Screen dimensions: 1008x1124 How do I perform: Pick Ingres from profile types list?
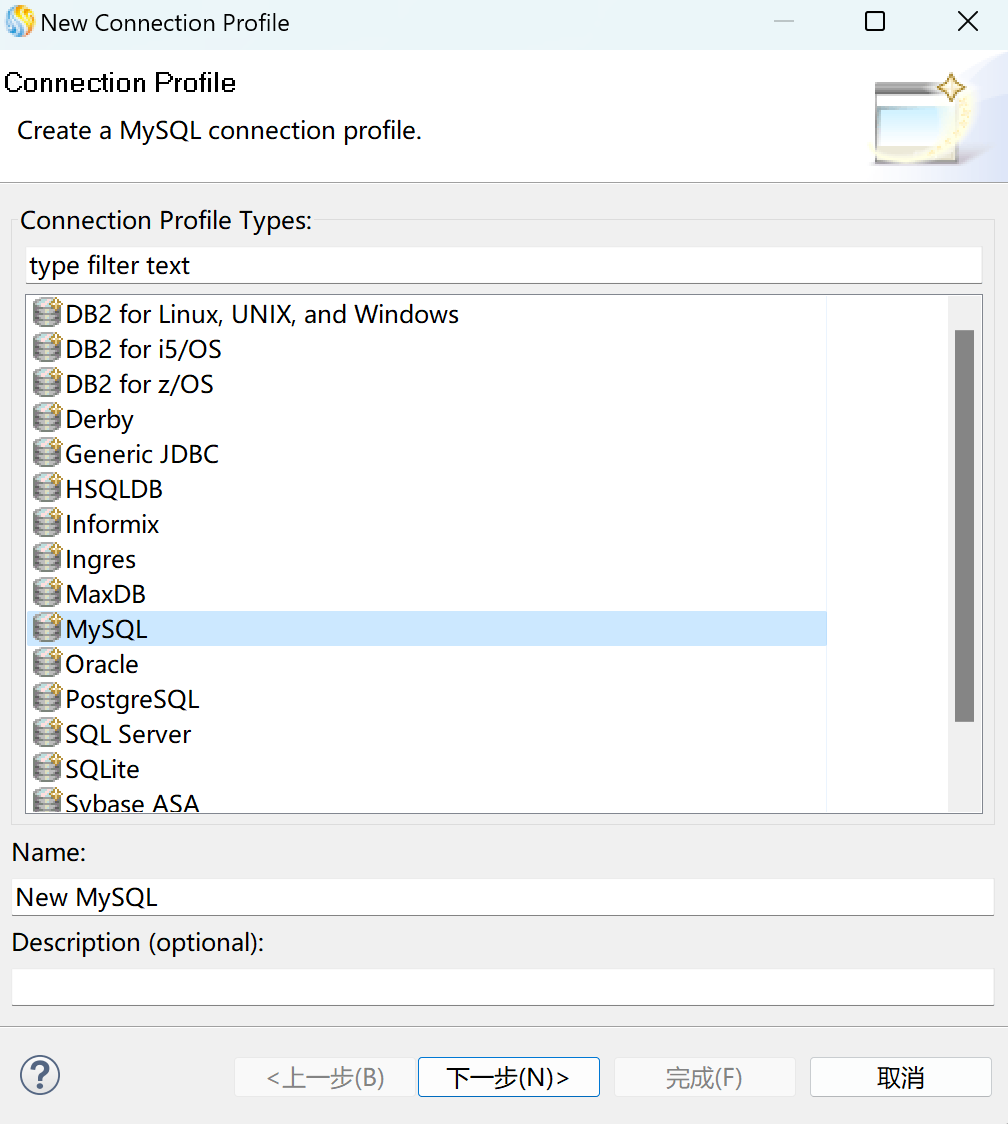tap(100, 559)
